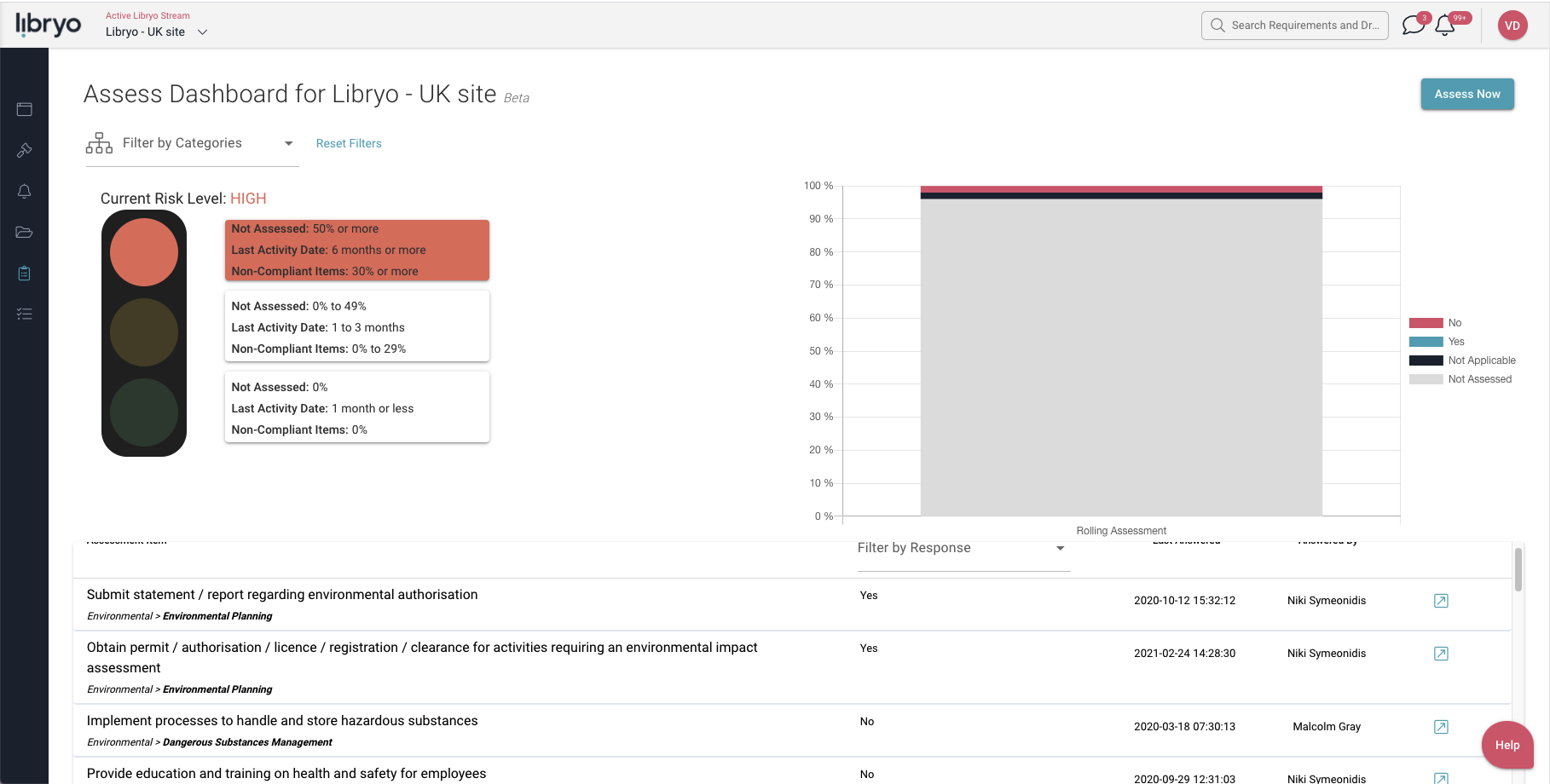Viewport: 1550px width, 784px height.
Task: Open the notifications bell in top bar
Action: [x=1445, y=26]
